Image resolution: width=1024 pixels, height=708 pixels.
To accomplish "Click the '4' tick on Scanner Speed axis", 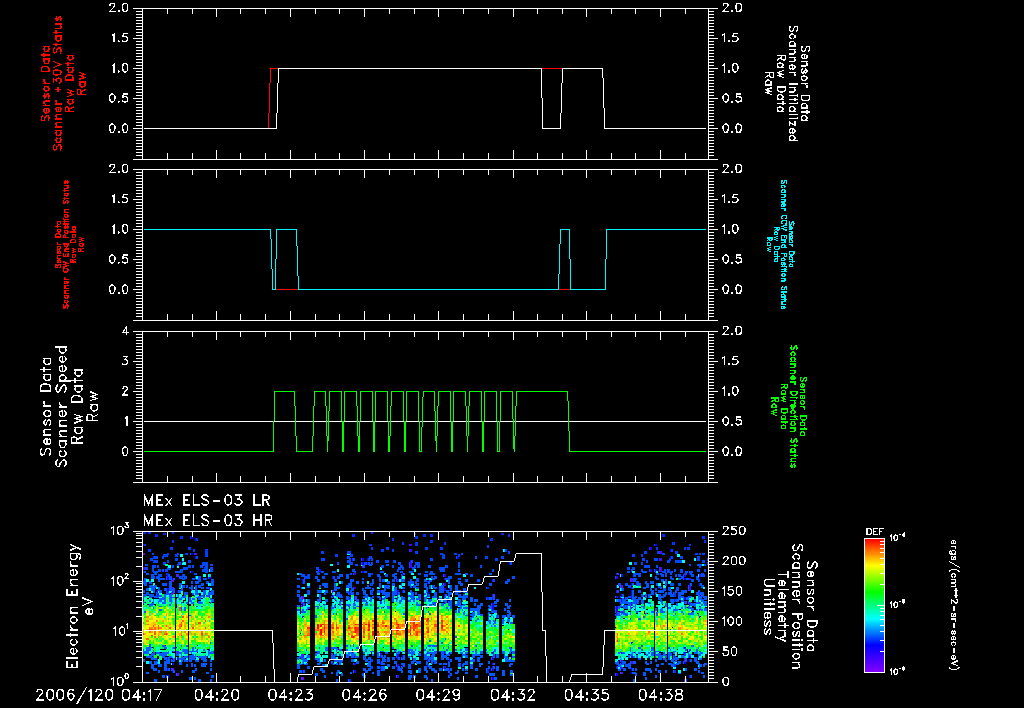I will pos(125,331).
